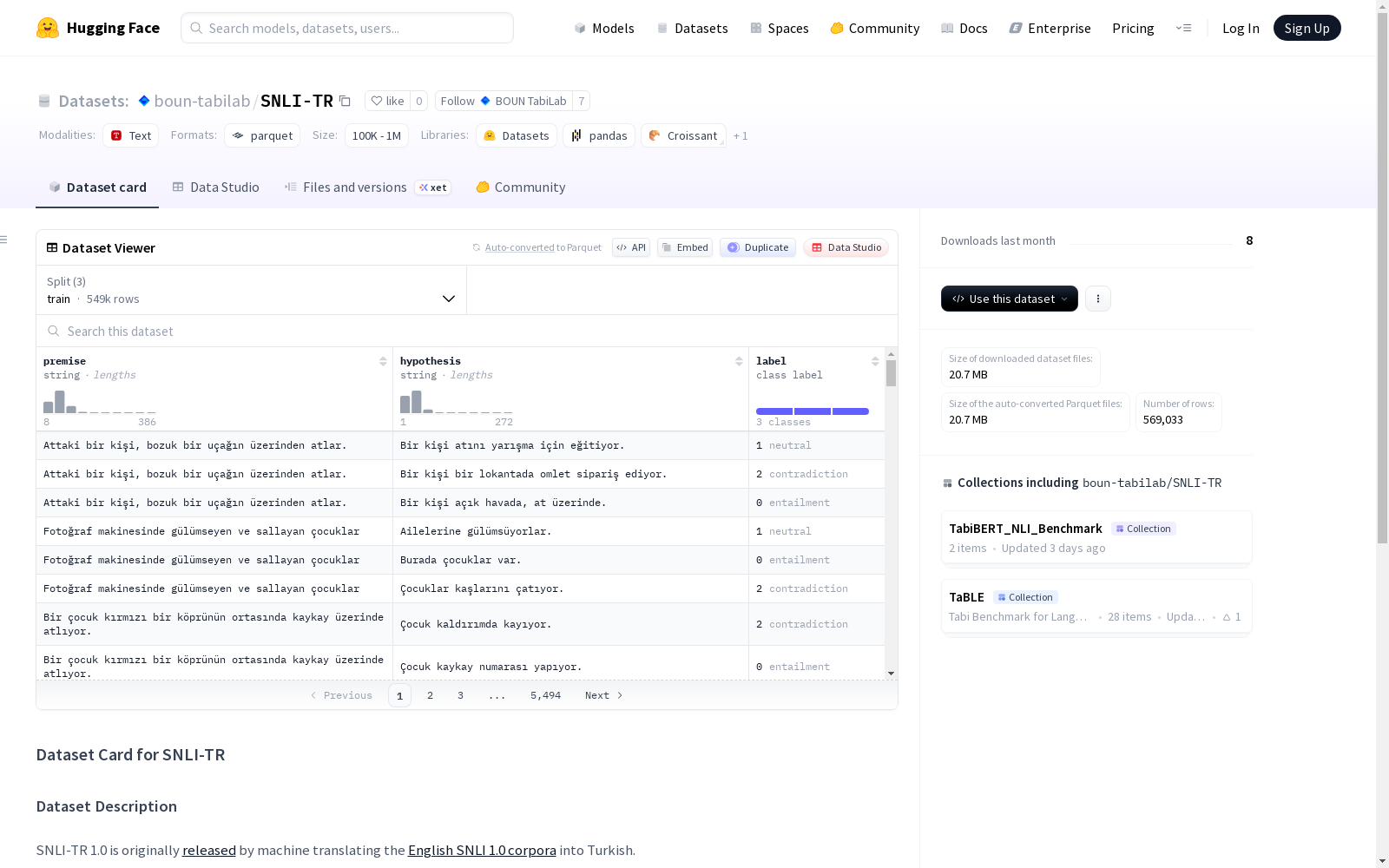Viewport: 1389px width, 868px height.
Task: Open the English SNLI 1.0 corpora link
Action: tap(482, 850)
